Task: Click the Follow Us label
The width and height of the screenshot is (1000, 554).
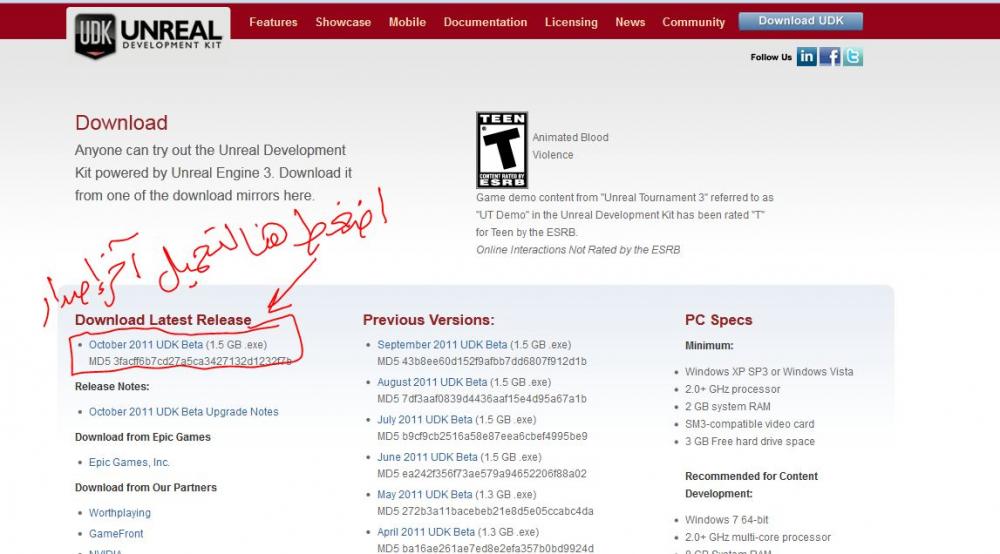Action: 770,57
